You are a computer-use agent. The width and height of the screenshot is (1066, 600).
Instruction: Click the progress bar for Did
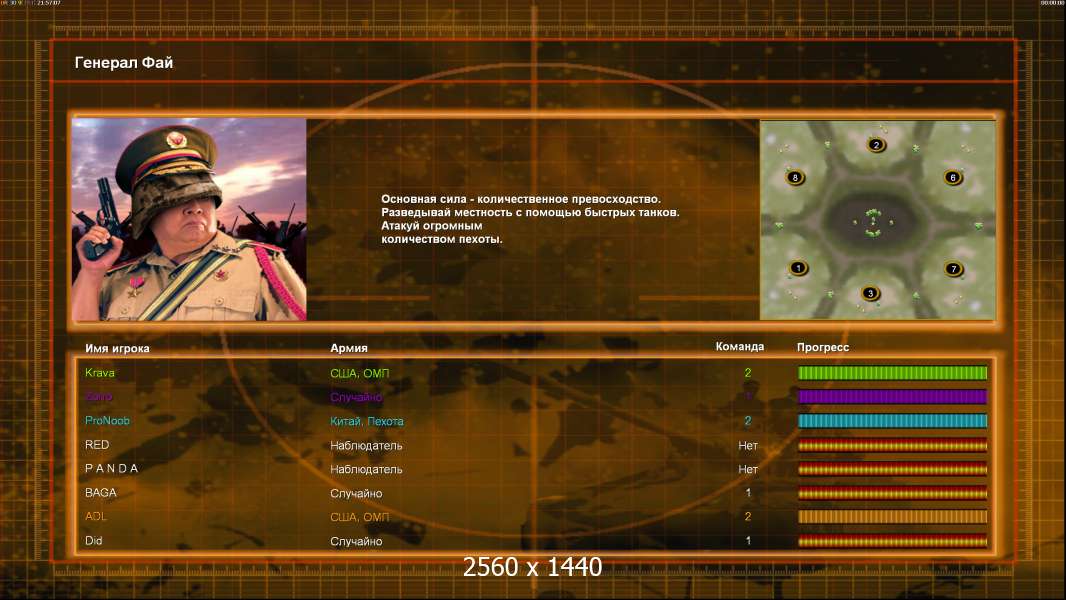(892, 541)
